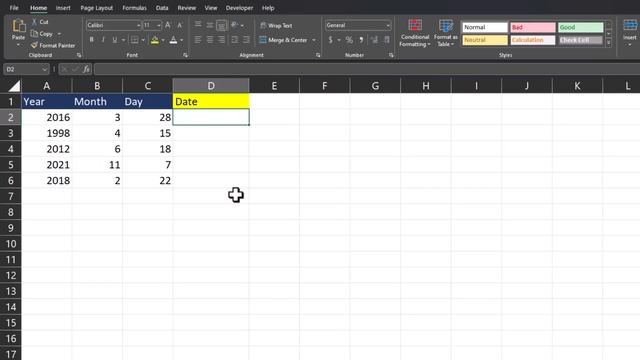Open the cell borders button

click(x=134, y=40)
